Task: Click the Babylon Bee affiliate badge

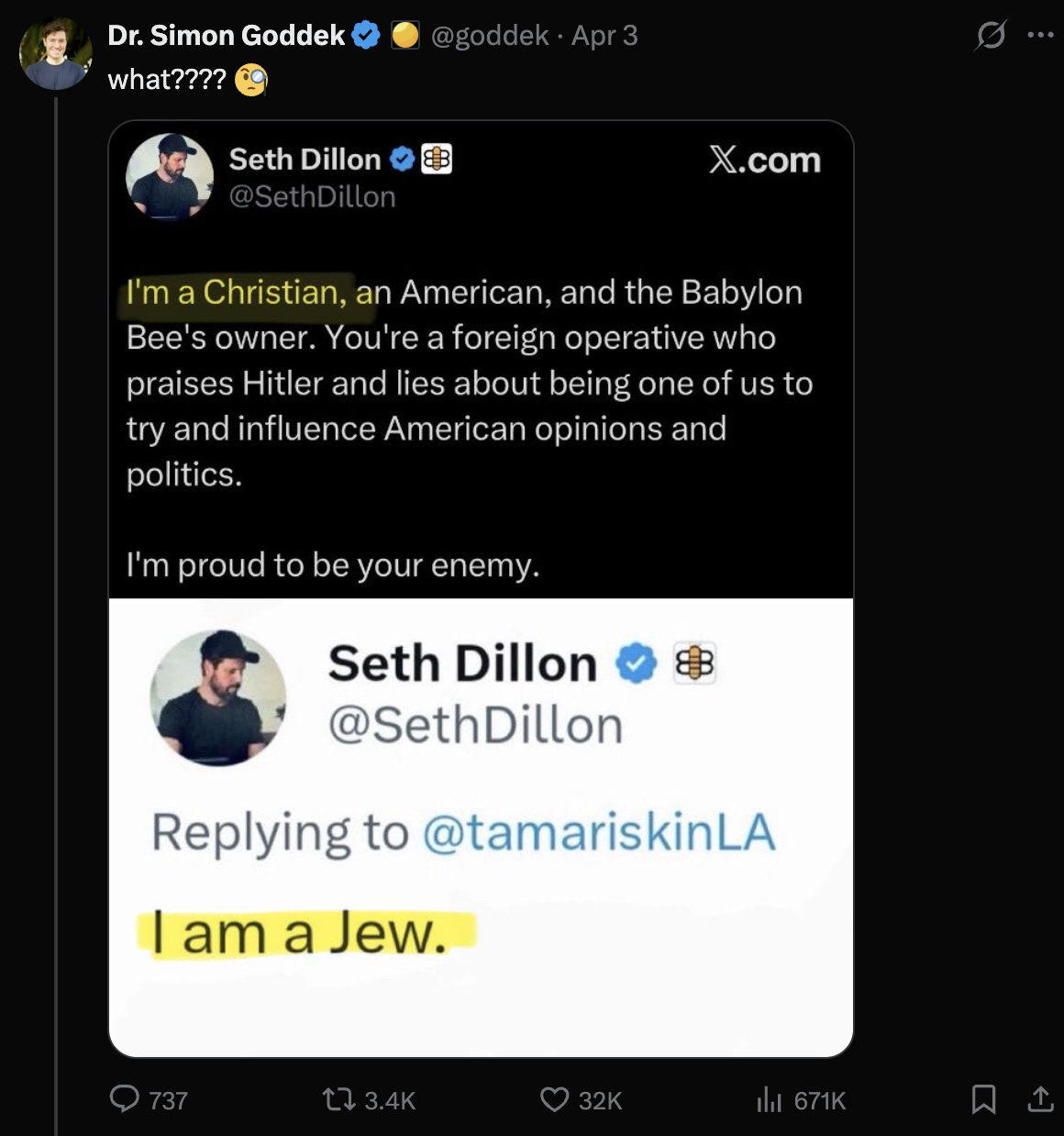Action: (x=435, y=159)
